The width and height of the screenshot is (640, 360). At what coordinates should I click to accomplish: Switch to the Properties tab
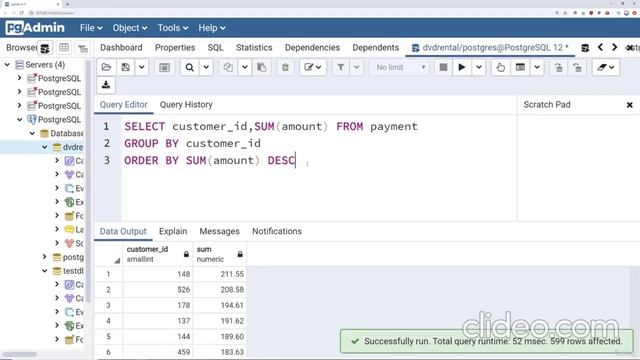pos(175,47)
